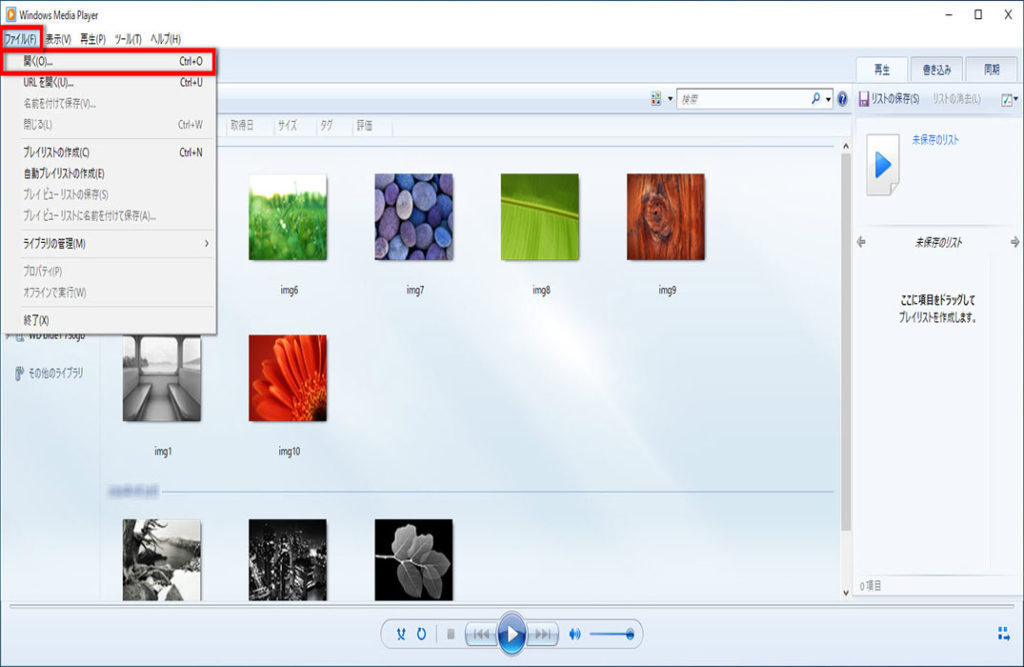Switch to the 同期 sync tab

[990, 70]
